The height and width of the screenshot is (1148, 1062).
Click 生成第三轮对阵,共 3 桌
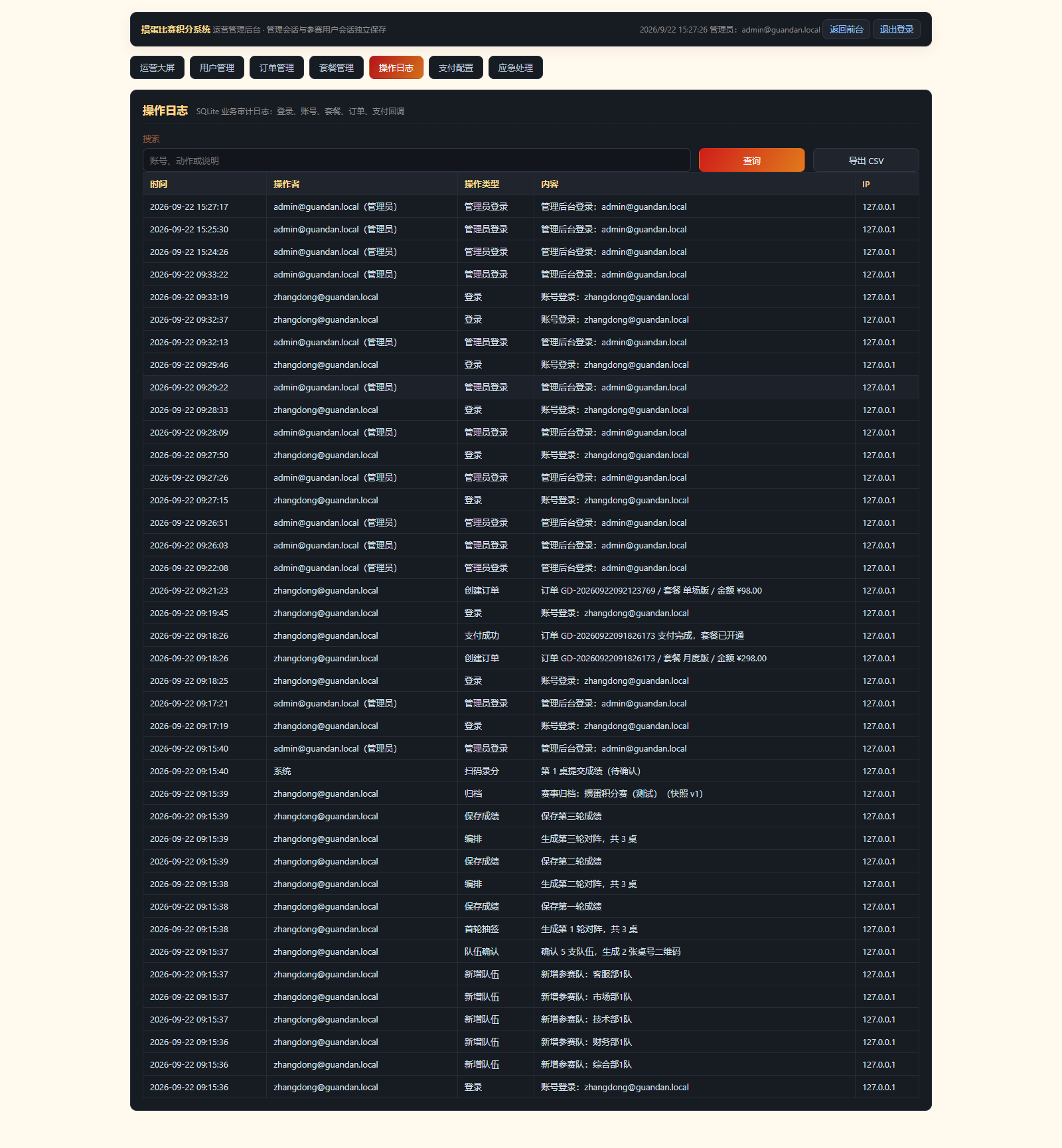(x=589, y=839)
